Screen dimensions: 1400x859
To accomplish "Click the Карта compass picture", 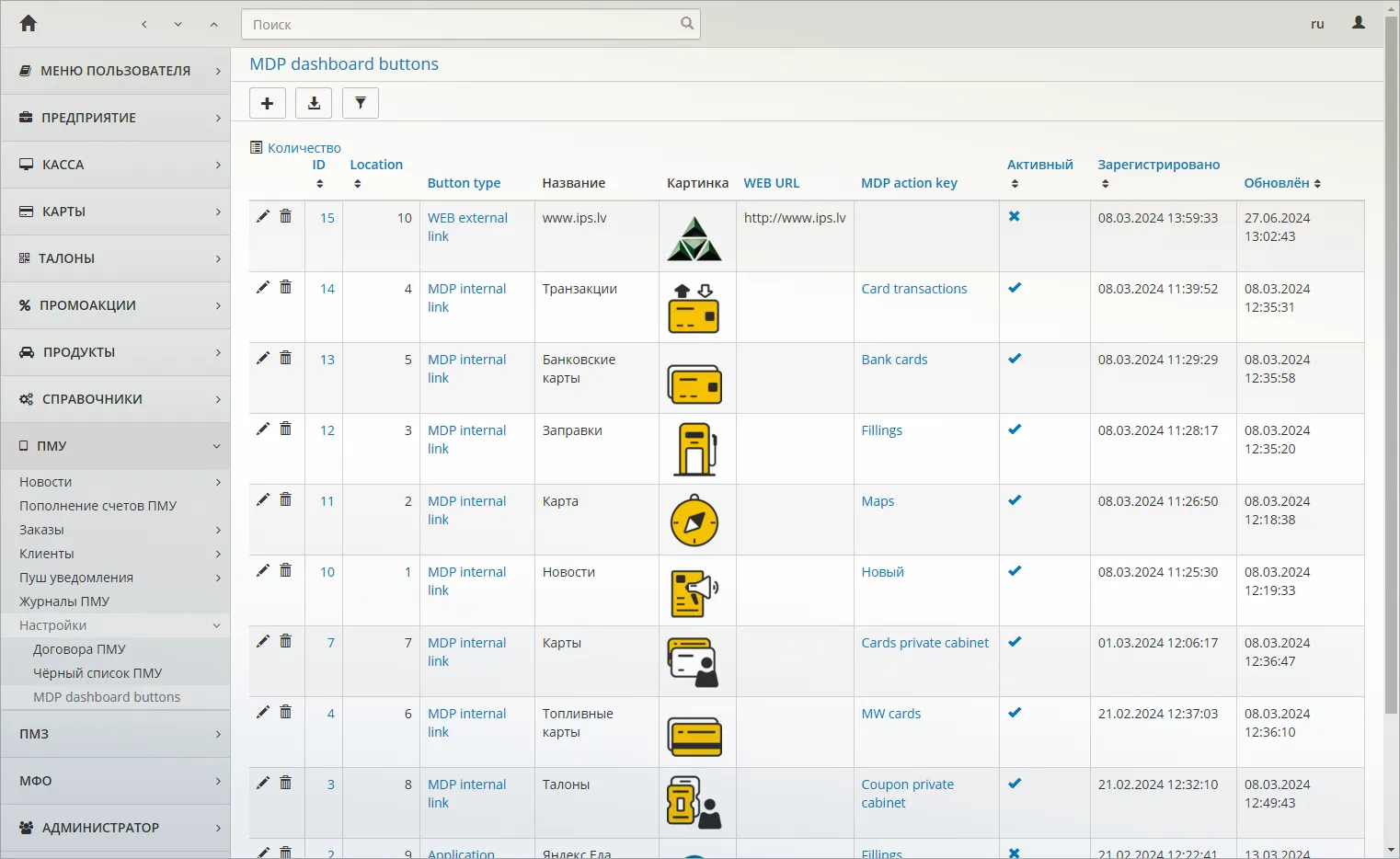I will tap(694, 521).
